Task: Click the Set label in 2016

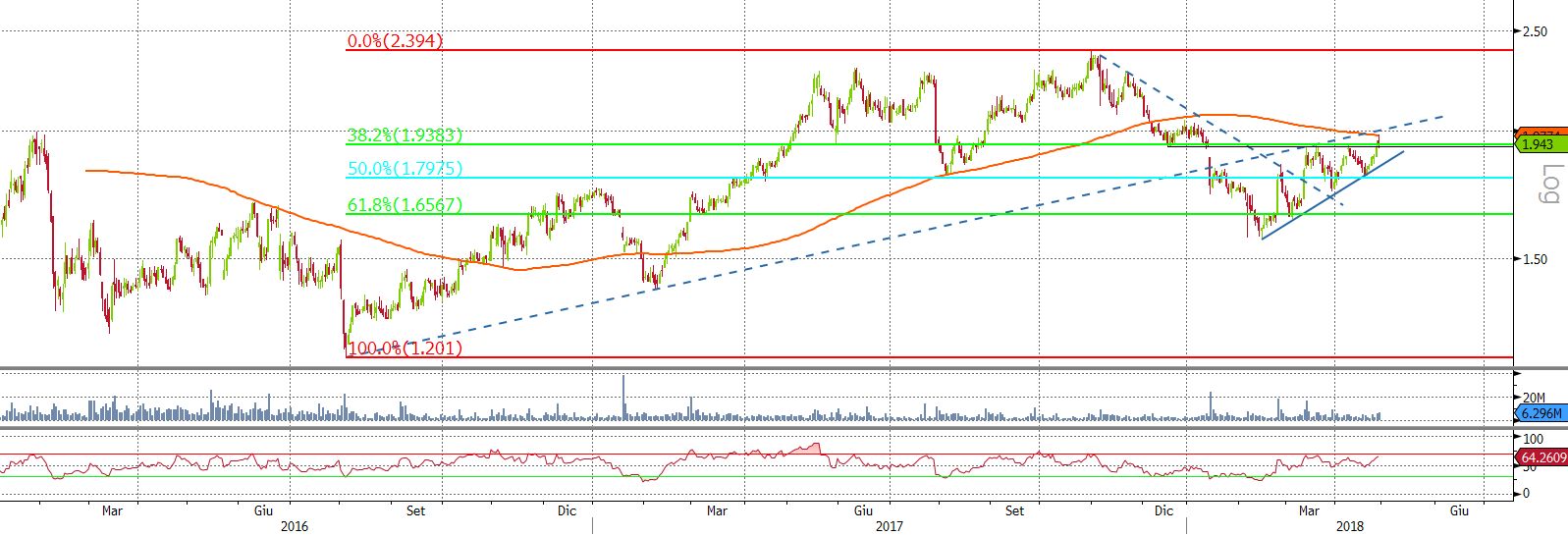Action: pyautogui.click(x=416, y=510)
